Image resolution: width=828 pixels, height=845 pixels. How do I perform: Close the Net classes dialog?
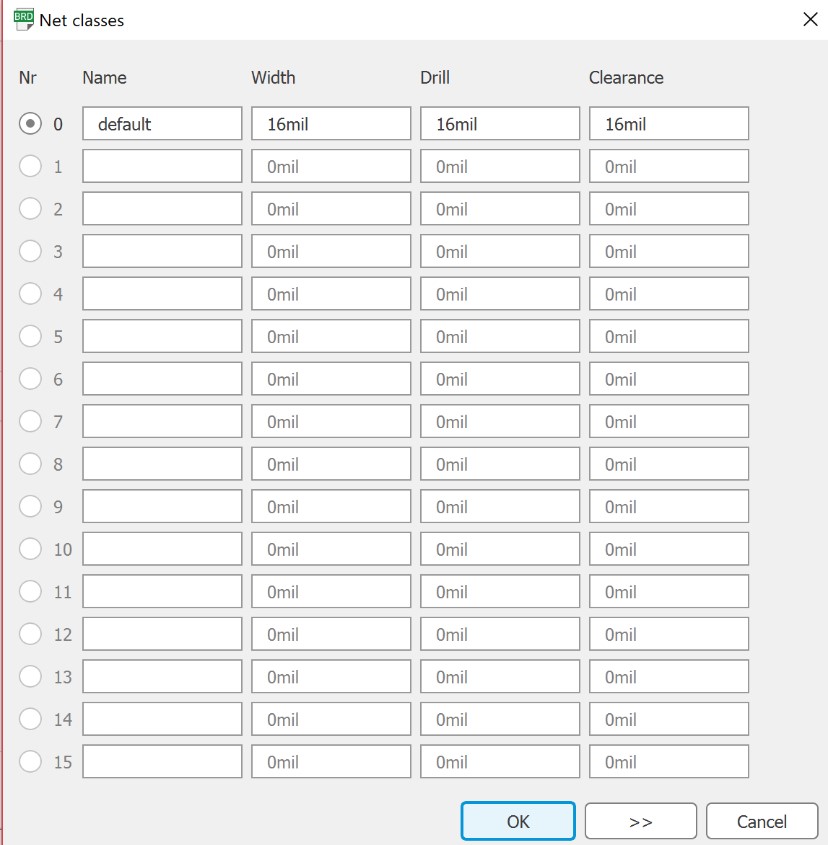click(x=810, y=19)
